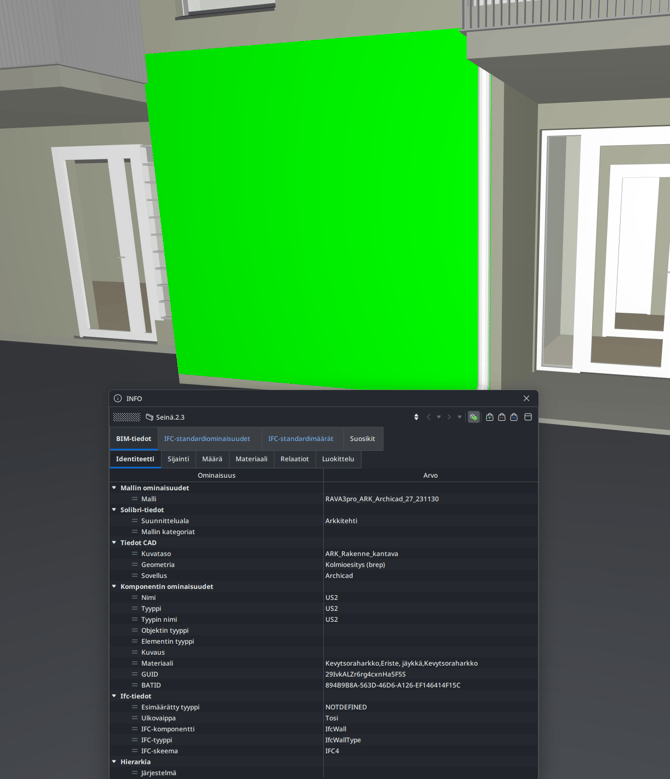Open the Materiaali sub-tab

tap(251, 459)
